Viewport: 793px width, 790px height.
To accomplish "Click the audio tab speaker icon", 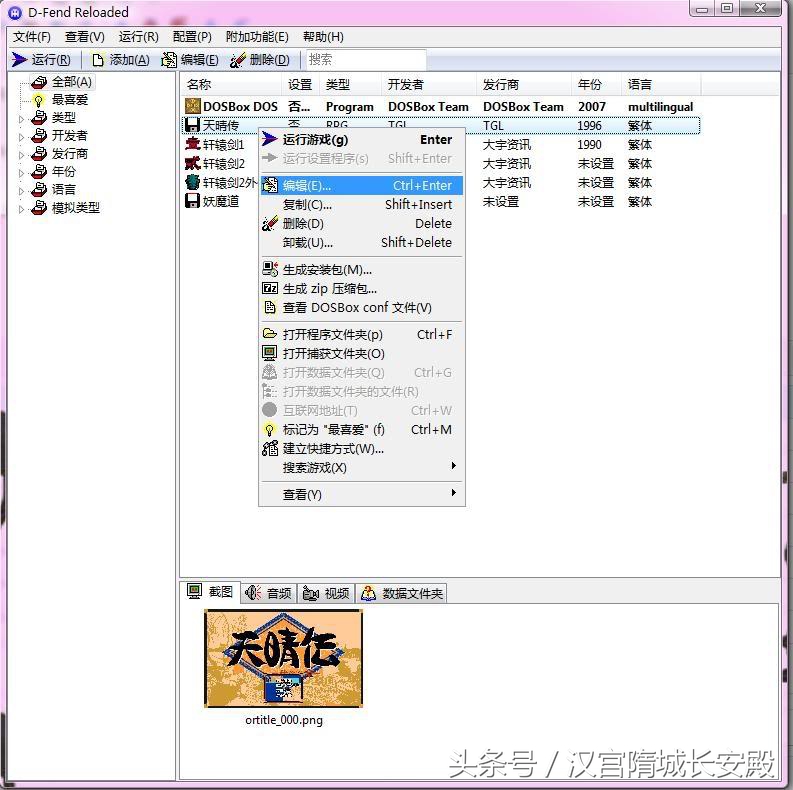I will coord(252,593).
